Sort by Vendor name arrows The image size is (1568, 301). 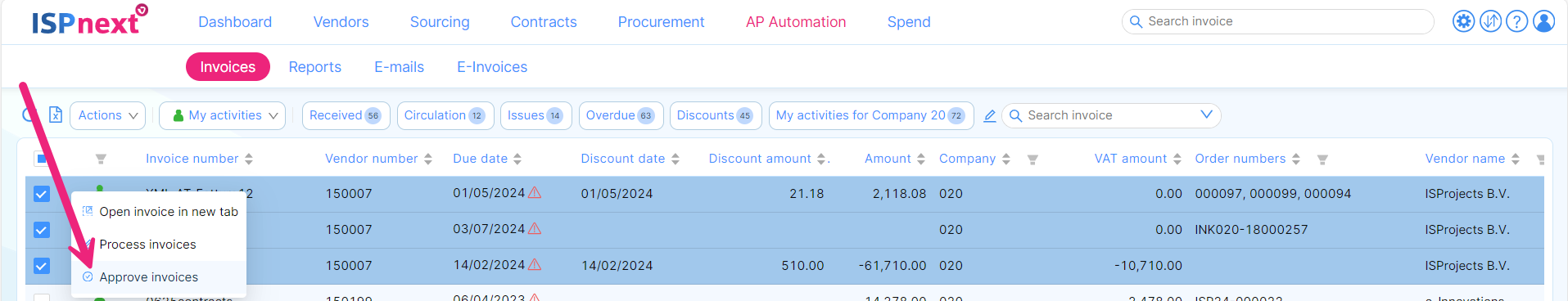[1516, 159]
